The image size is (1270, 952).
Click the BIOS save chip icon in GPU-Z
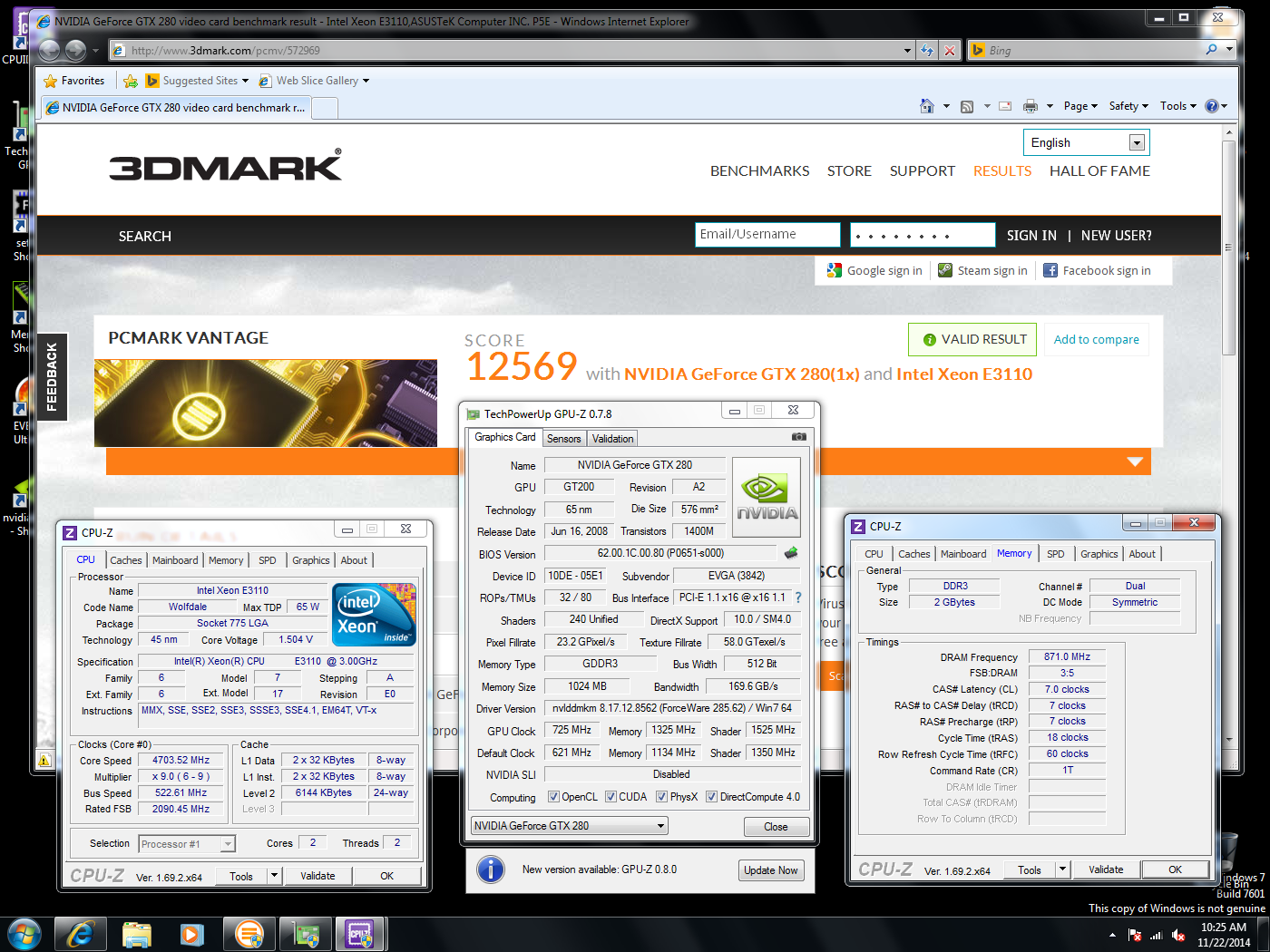click(791, 553)
